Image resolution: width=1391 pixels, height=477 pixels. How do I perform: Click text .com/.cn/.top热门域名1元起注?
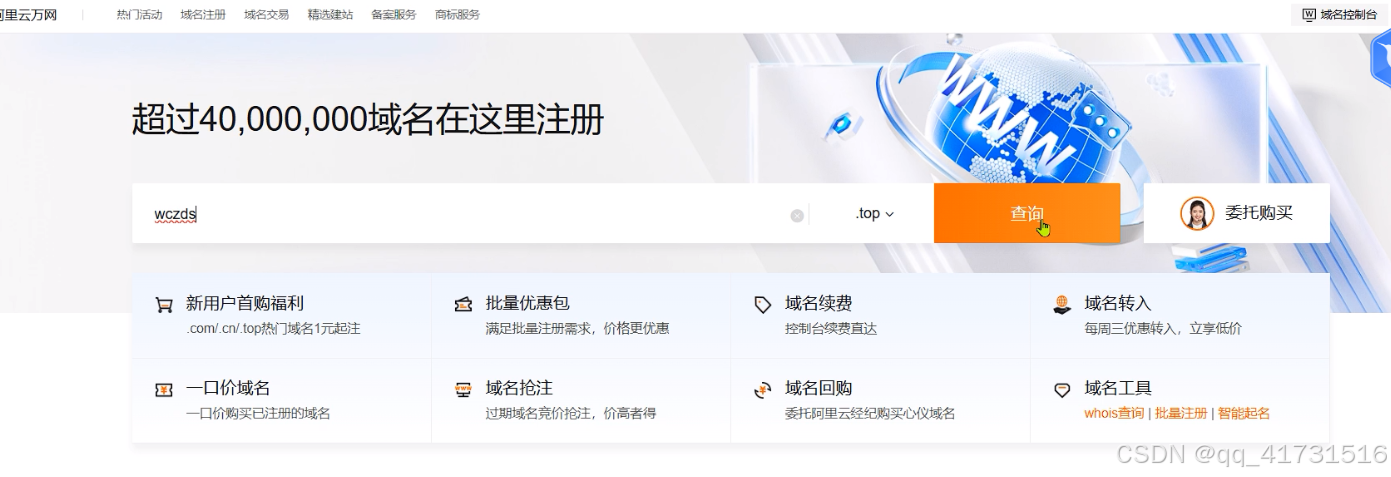(x=273, y=328)
